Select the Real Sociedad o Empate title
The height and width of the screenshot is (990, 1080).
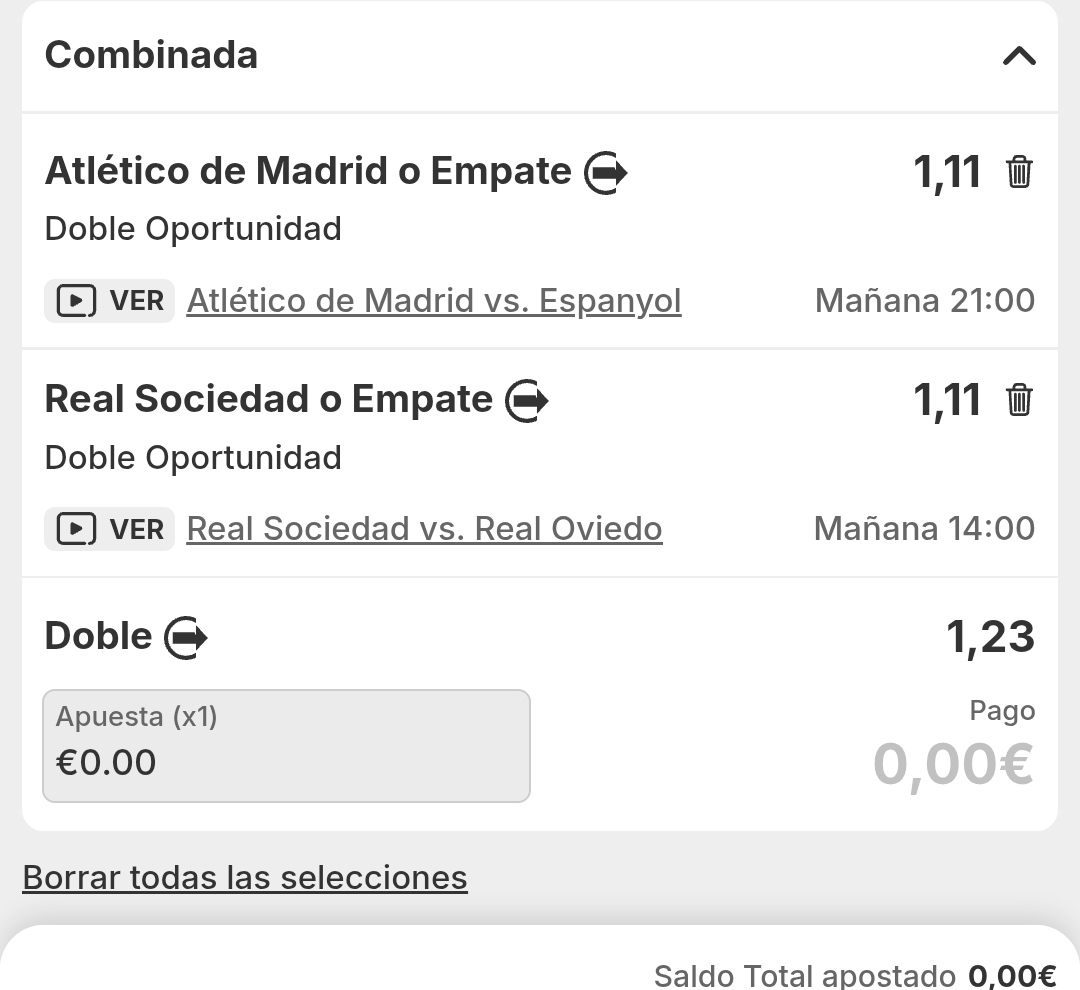point(269,400)
